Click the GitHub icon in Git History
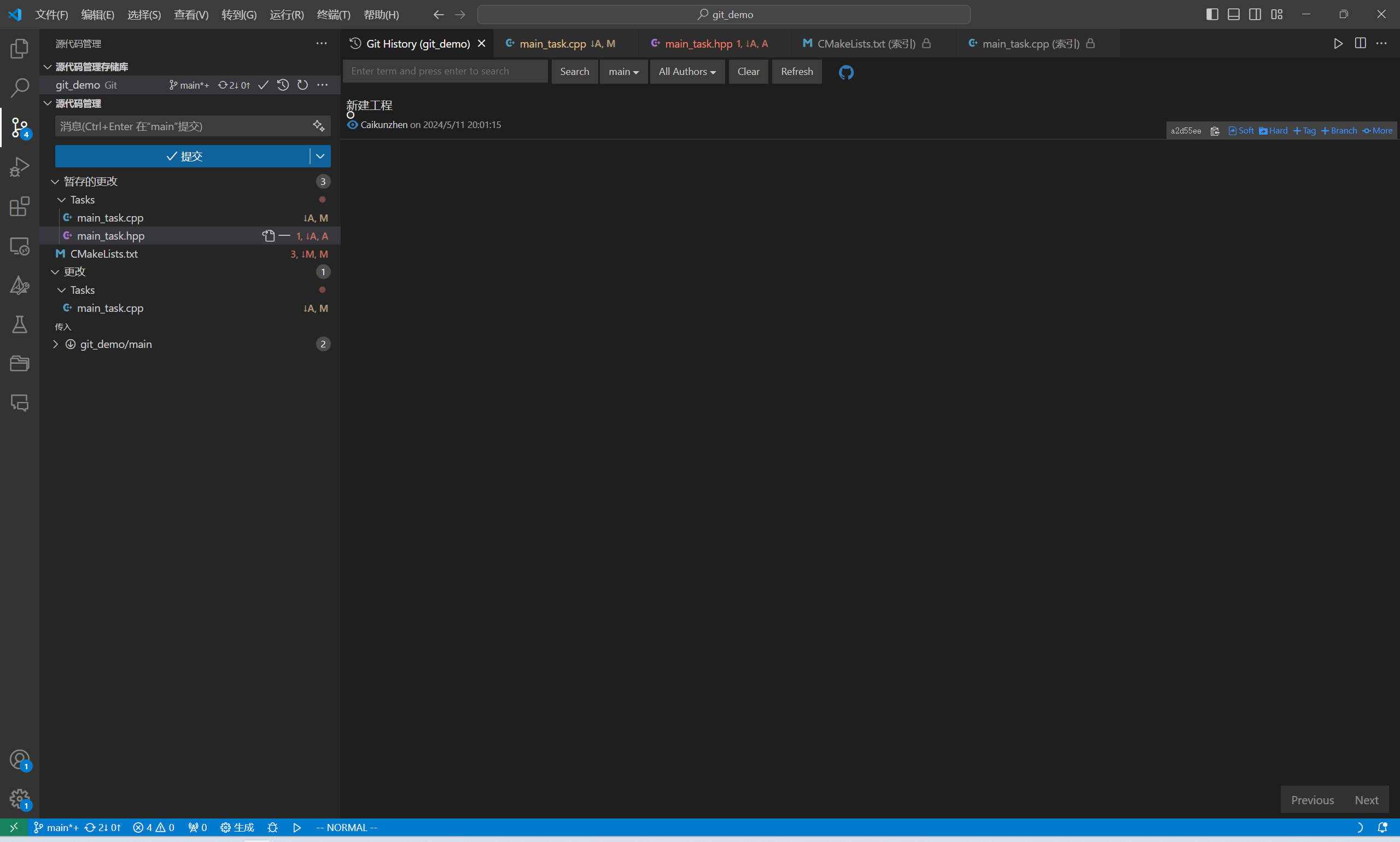Viewport: 1400px width, 842px height. pyautogui.click(x=845, y=72)
